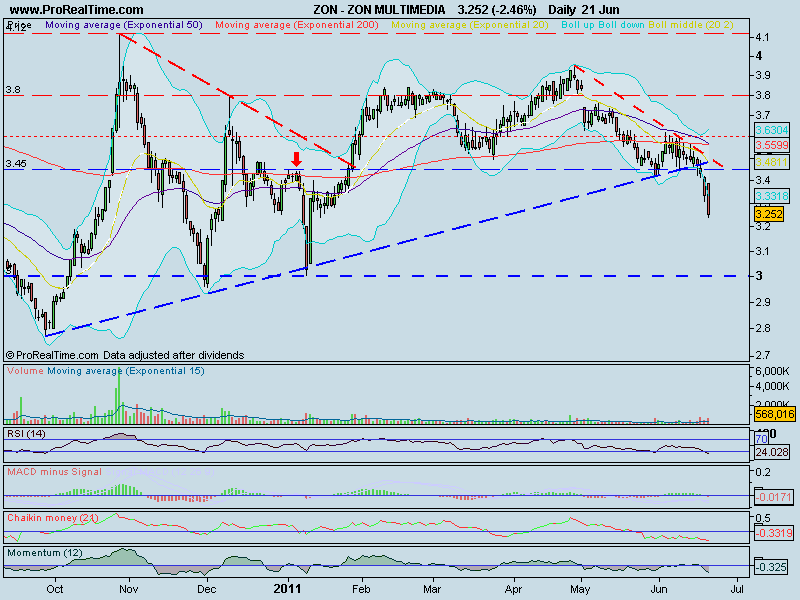The height and width of the screenshot is (600, 800).
Task: Click the 3.4 price axis label
Action: pos(764,180)
